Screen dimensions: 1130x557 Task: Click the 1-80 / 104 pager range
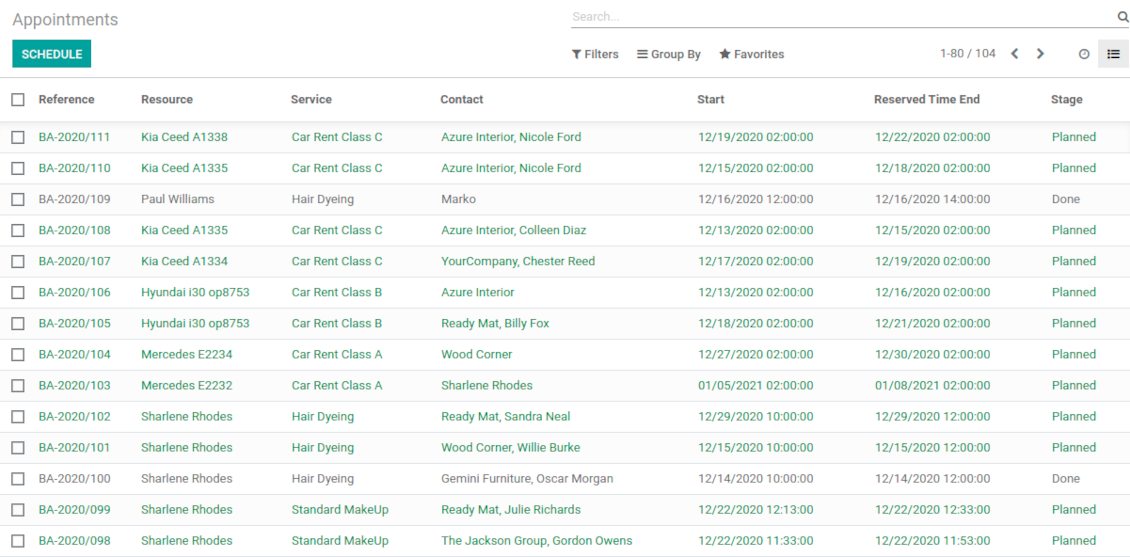click(967, 54)
